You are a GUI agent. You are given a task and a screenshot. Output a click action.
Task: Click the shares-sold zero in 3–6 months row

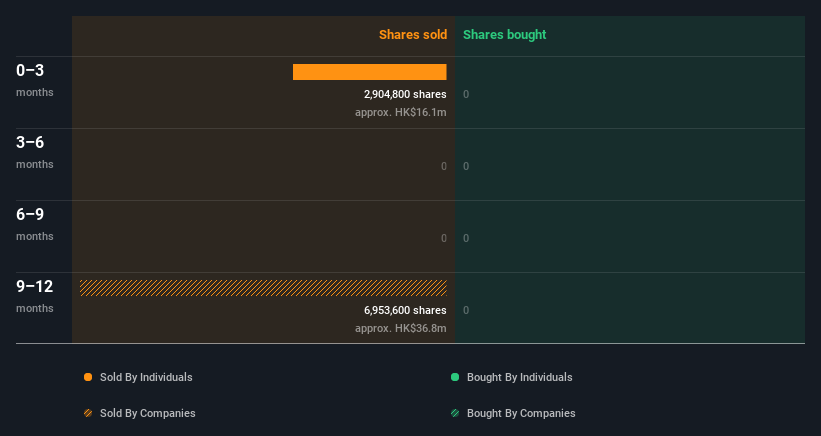[444, 166]
